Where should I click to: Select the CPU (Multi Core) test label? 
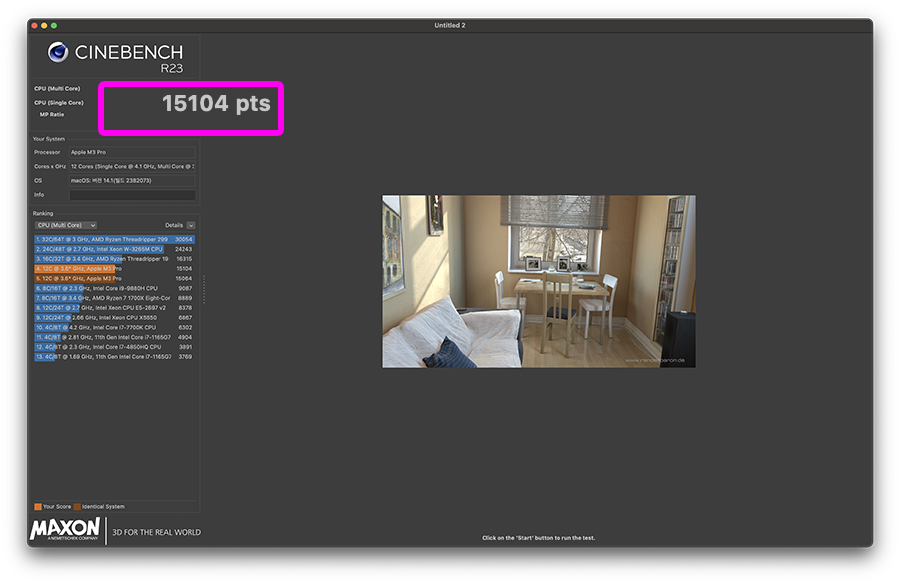pyautogui.click(x=57, y=88)
